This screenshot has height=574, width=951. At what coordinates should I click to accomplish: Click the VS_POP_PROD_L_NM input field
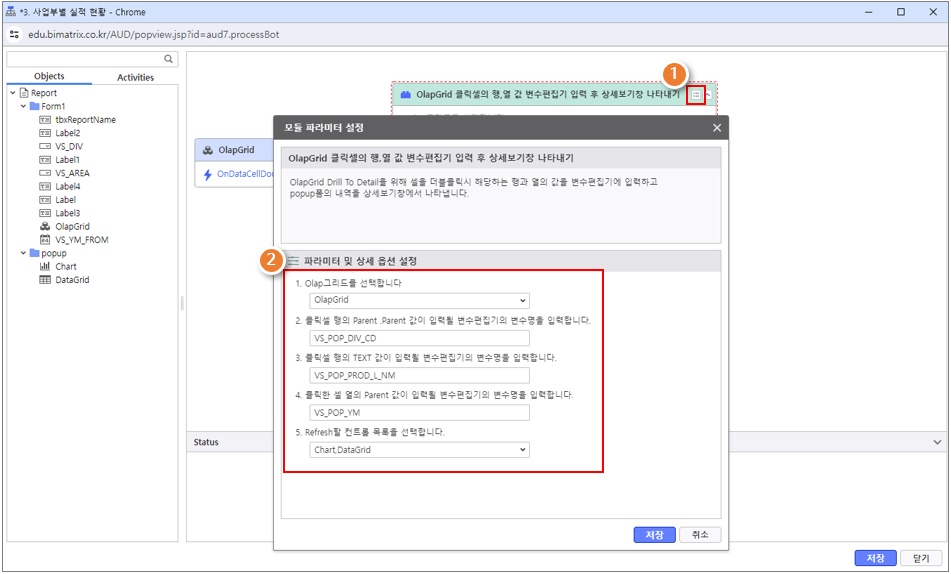(419, 376)
